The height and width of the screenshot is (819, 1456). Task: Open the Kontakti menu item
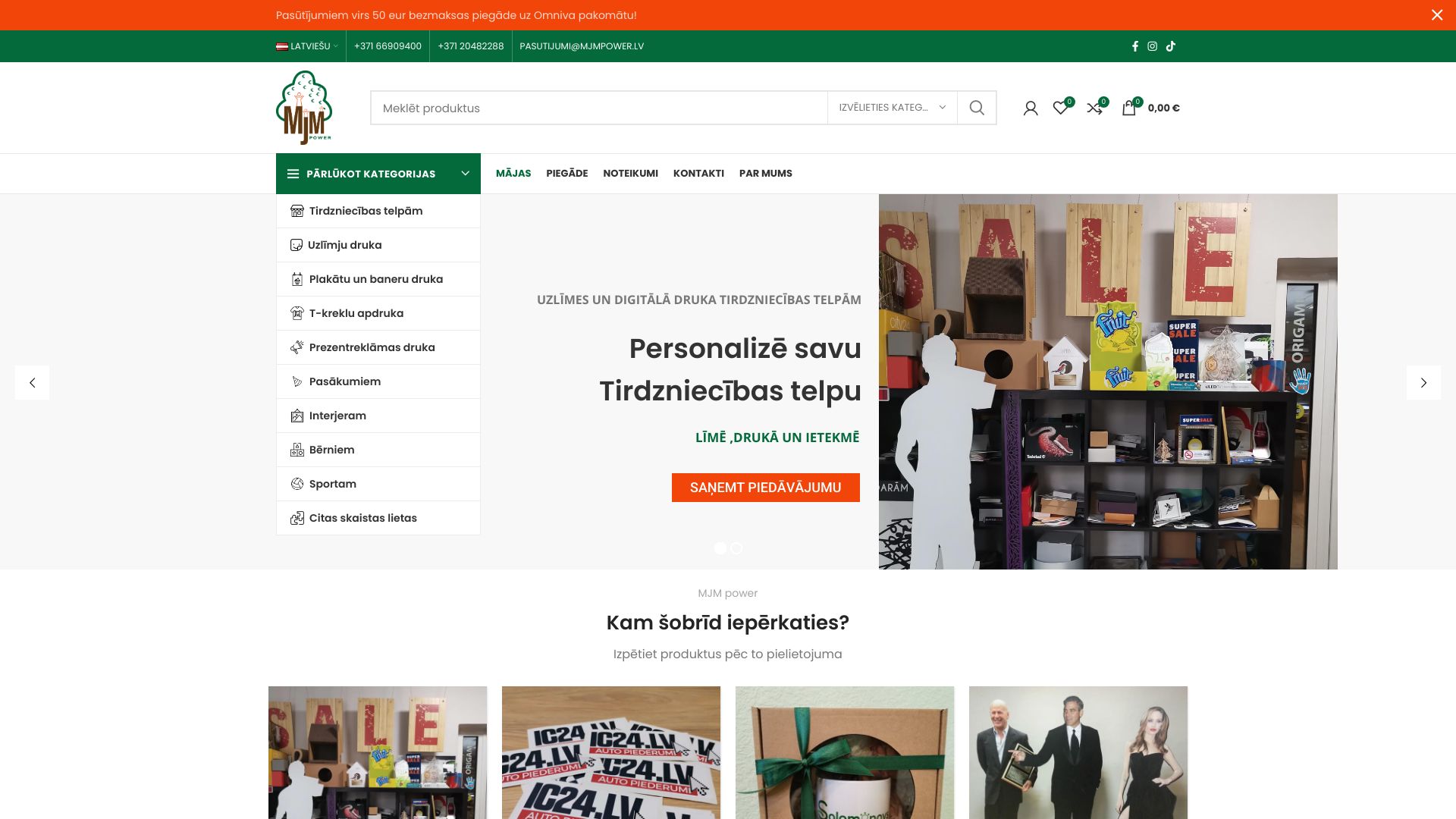pos(698,174)
